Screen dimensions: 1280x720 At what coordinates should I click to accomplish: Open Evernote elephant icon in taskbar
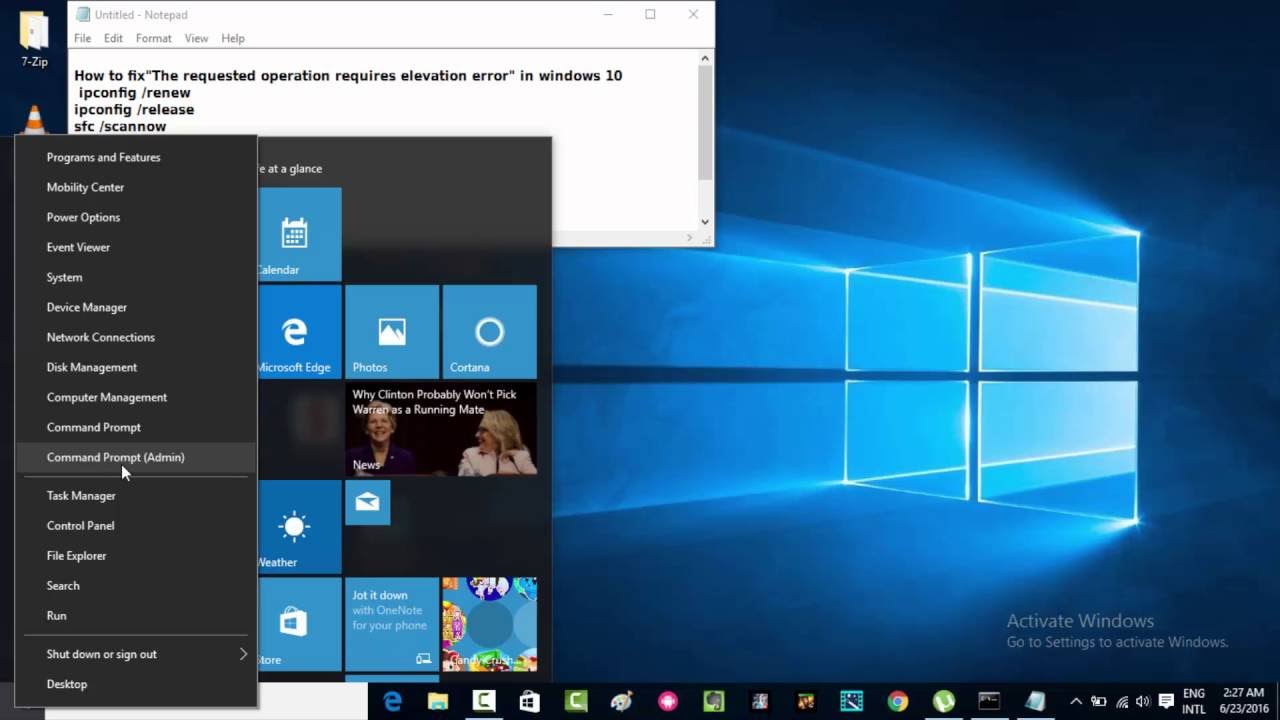click(x=714, y=702)
